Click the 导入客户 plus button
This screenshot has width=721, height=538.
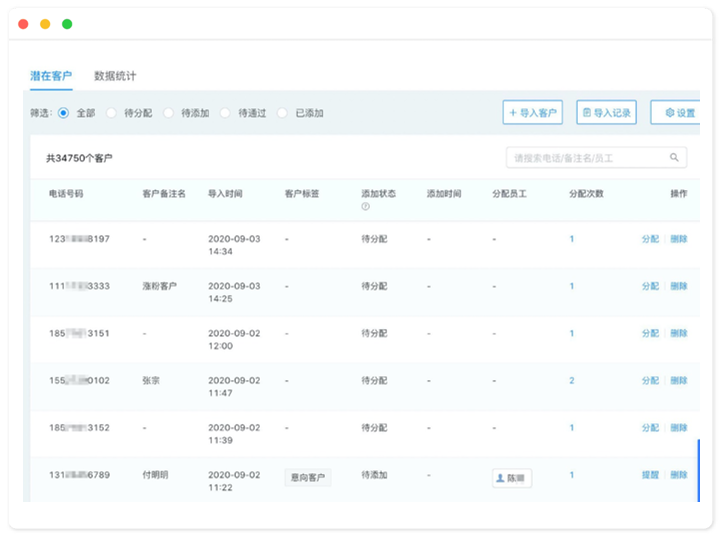[532, 113]
